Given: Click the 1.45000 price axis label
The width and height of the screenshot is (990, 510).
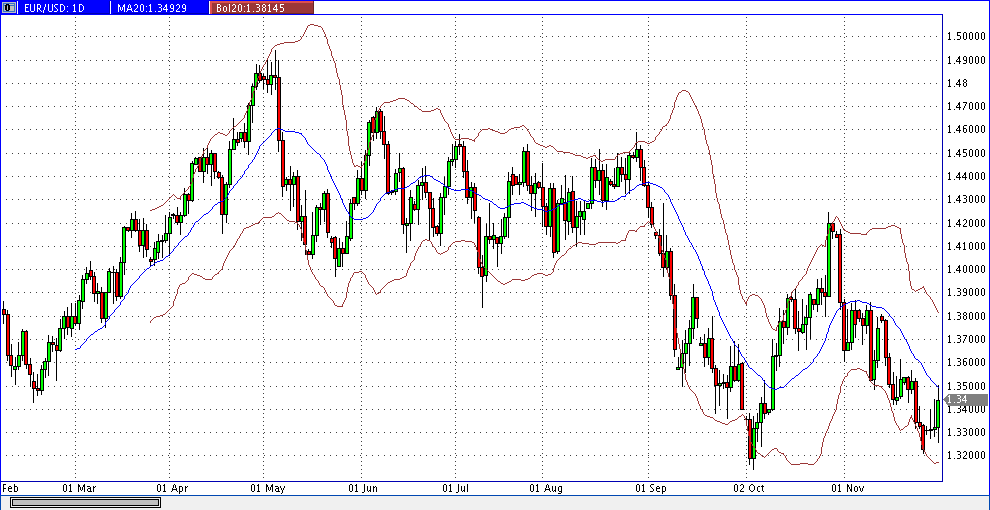Looking at the screenshot, I should pos(966,153).
